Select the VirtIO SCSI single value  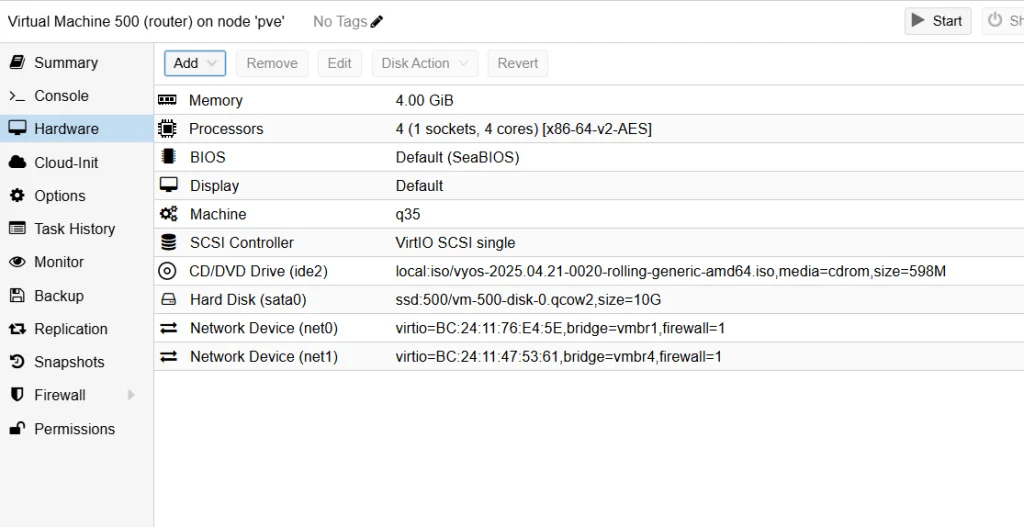tap(455, 243)
